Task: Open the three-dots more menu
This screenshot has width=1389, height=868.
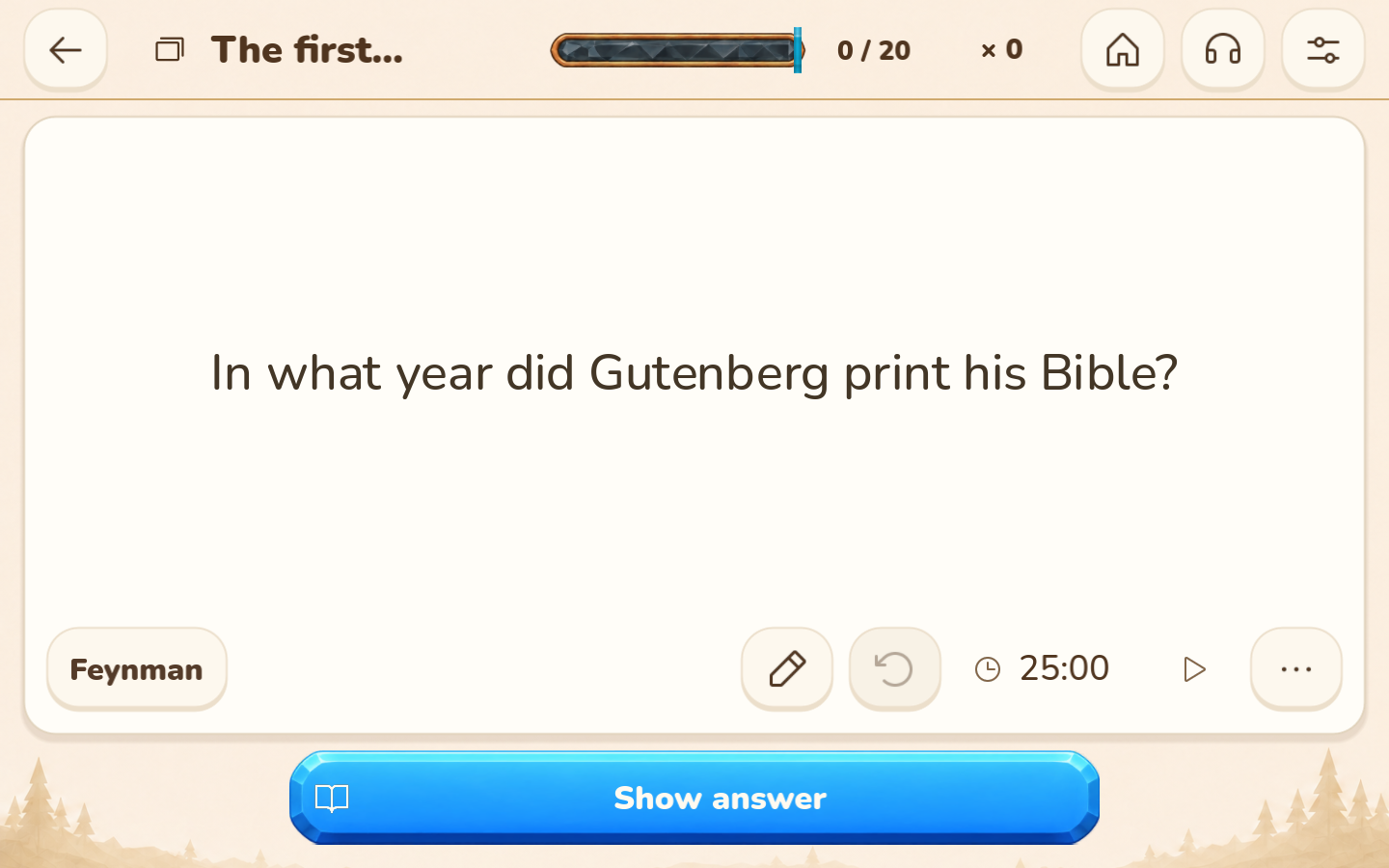Action: tap(1295, 668)
